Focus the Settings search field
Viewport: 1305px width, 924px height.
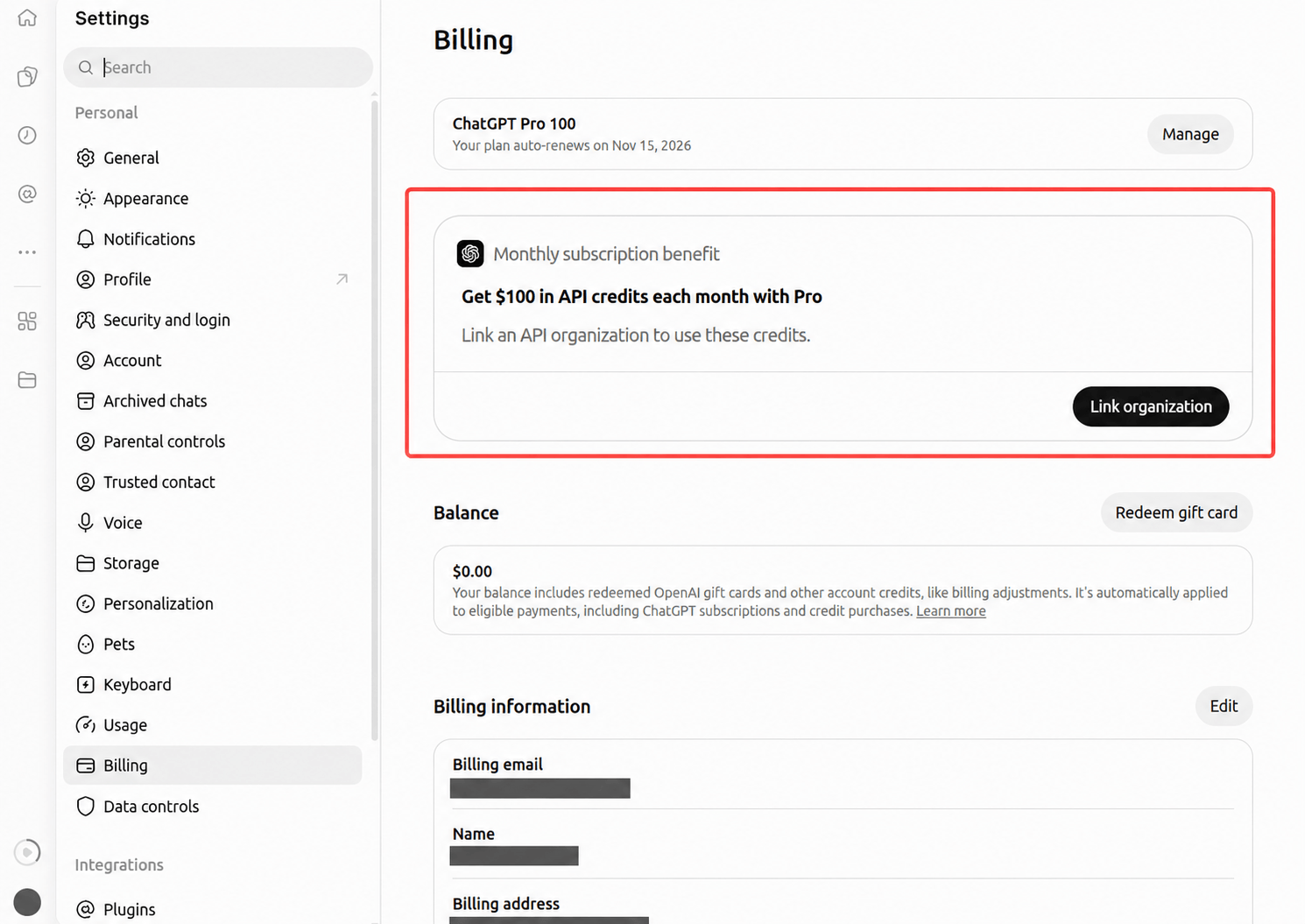point(218,67)
